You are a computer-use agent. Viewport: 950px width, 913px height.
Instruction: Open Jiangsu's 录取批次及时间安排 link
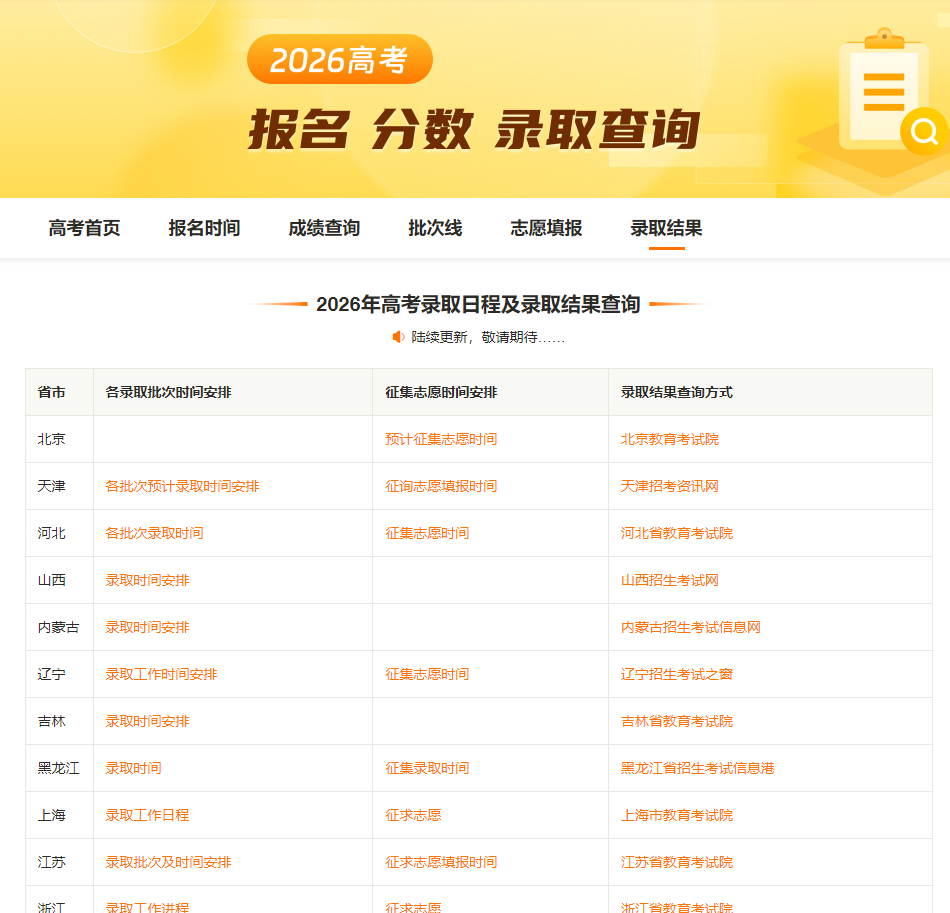pyautogui.click(x=168, y=862)
